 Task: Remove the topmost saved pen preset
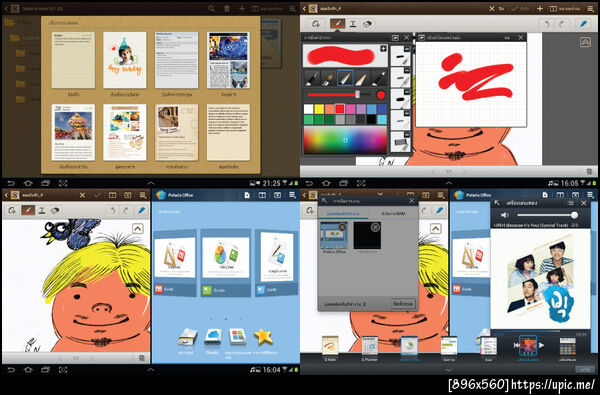(407, 49)
